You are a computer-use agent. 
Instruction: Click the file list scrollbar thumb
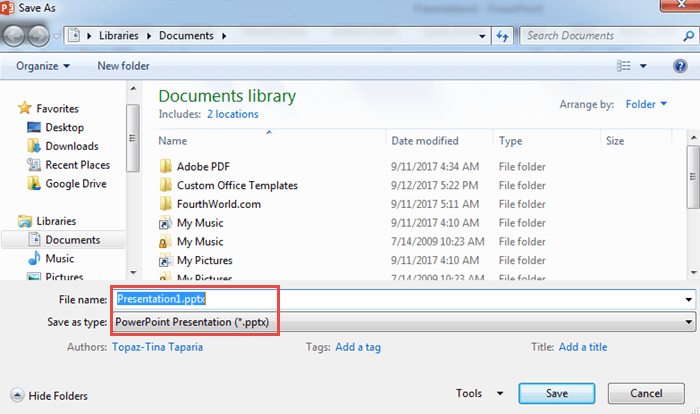(x=693, y=177)
